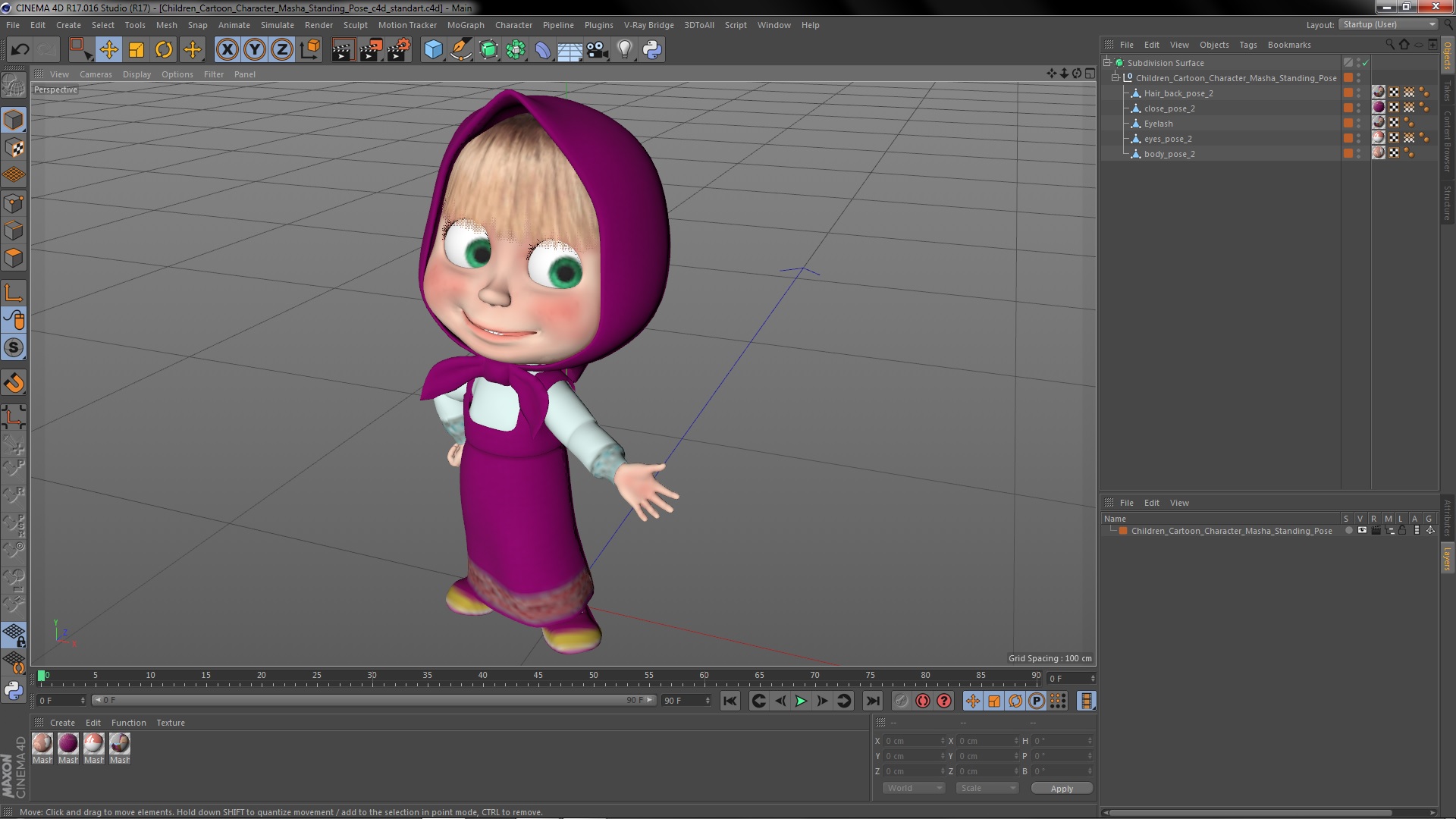This screenshot has width=1456, height=819.
Task: Open the MoGraph array icon
Action: 516,50
